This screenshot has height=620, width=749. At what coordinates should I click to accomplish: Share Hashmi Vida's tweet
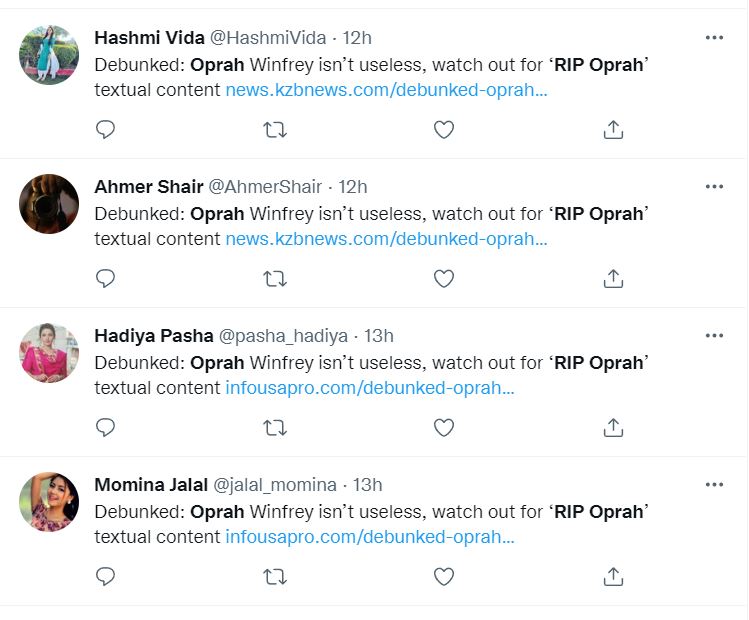(614, 129)
